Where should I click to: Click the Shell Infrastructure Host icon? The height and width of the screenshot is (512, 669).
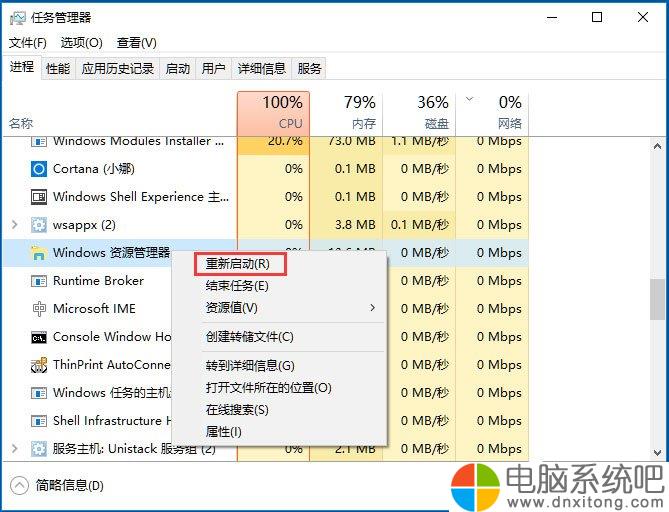pyautogui.click(x=39, y=421)
